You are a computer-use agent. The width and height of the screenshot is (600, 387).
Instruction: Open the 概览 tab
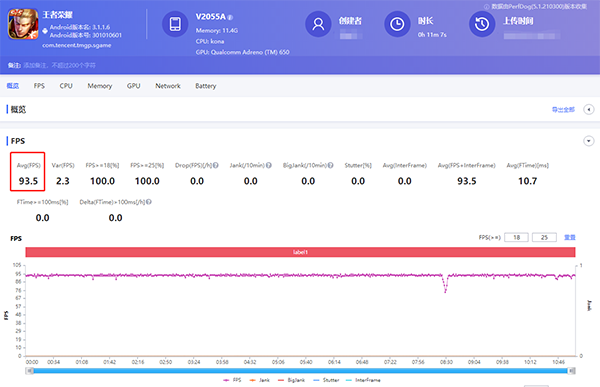point(13,86)
